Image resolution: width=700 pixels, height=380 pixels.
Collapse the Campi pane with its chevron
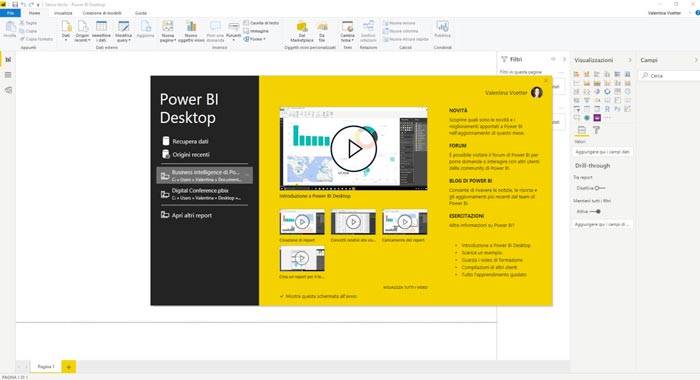pyautogui.click(x=696, y=60)
